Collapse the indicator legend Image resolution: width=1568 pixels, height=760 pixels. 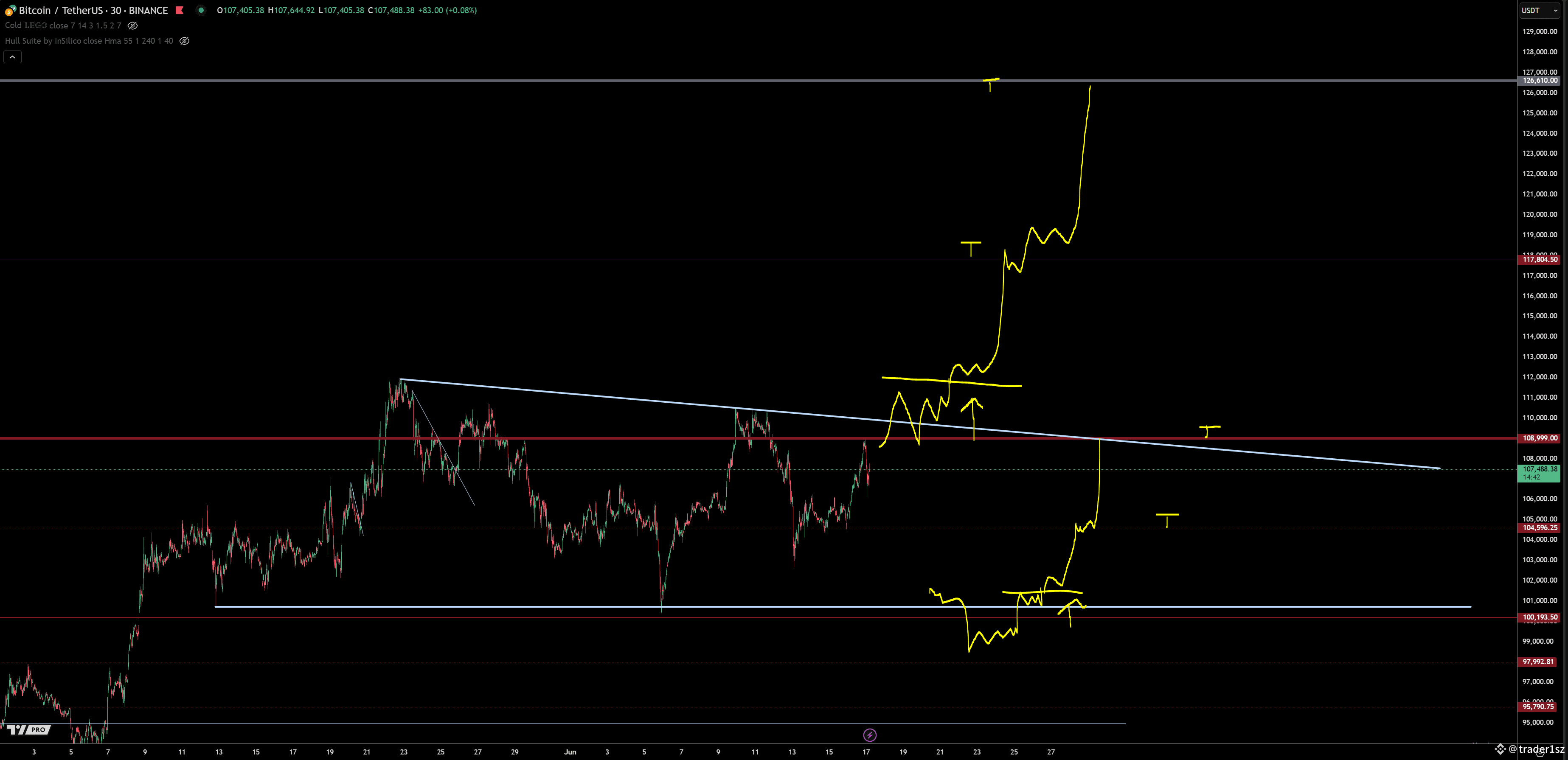coord(13,56)
